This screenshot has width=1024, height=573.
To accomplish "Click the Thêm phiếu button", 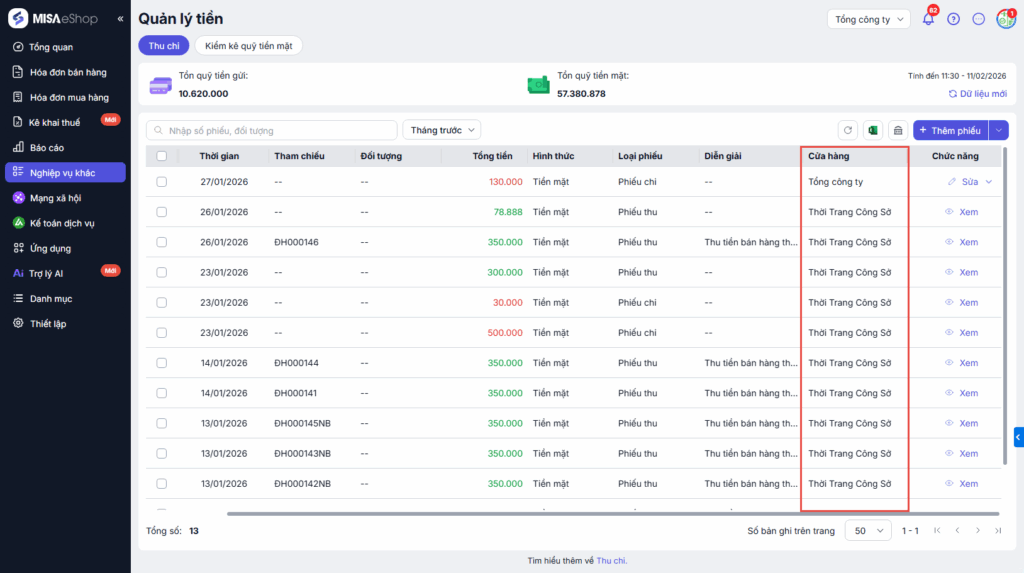I will click(950, 130).
